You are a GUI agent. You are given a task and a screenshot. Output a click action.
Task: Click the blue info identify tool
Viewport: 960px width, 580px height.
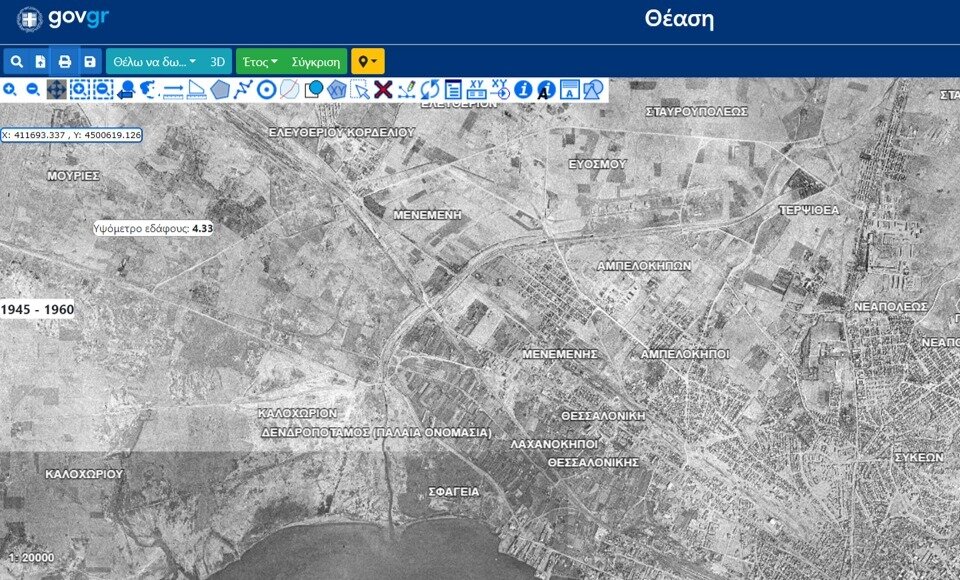[523, 89]
